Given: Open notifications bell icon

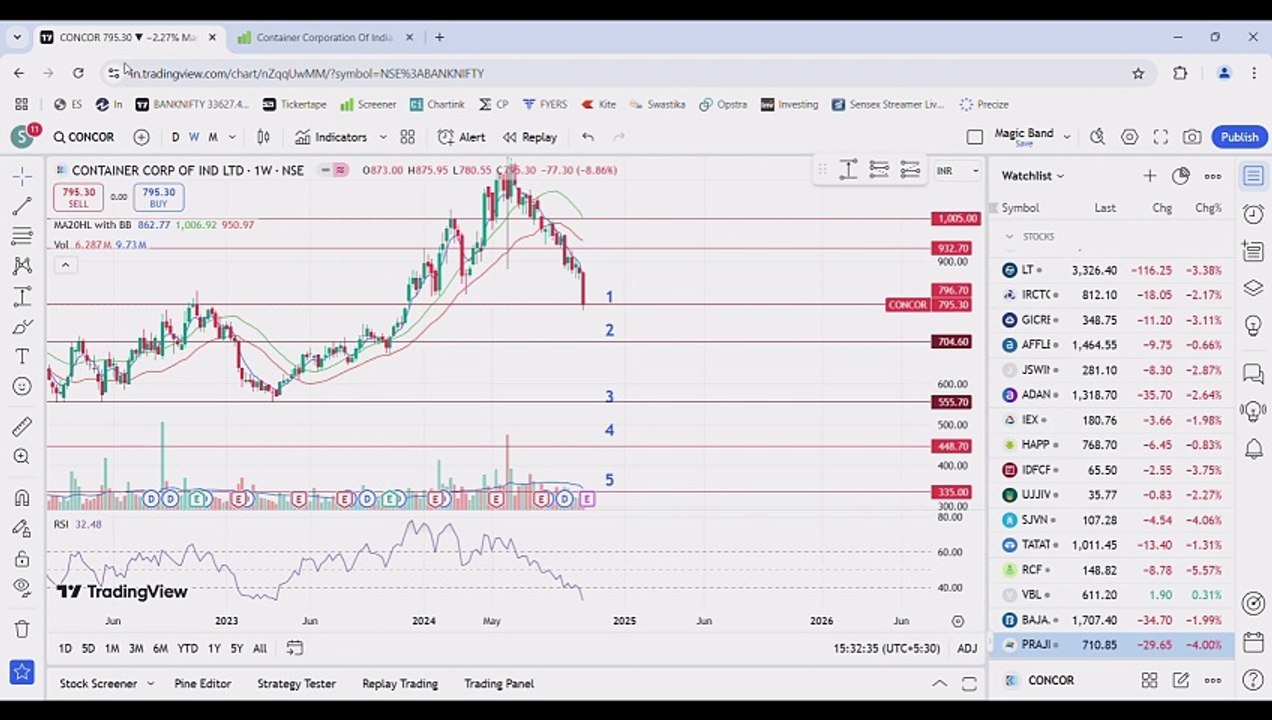Looking at the screenshot, I should [1253, 449].
